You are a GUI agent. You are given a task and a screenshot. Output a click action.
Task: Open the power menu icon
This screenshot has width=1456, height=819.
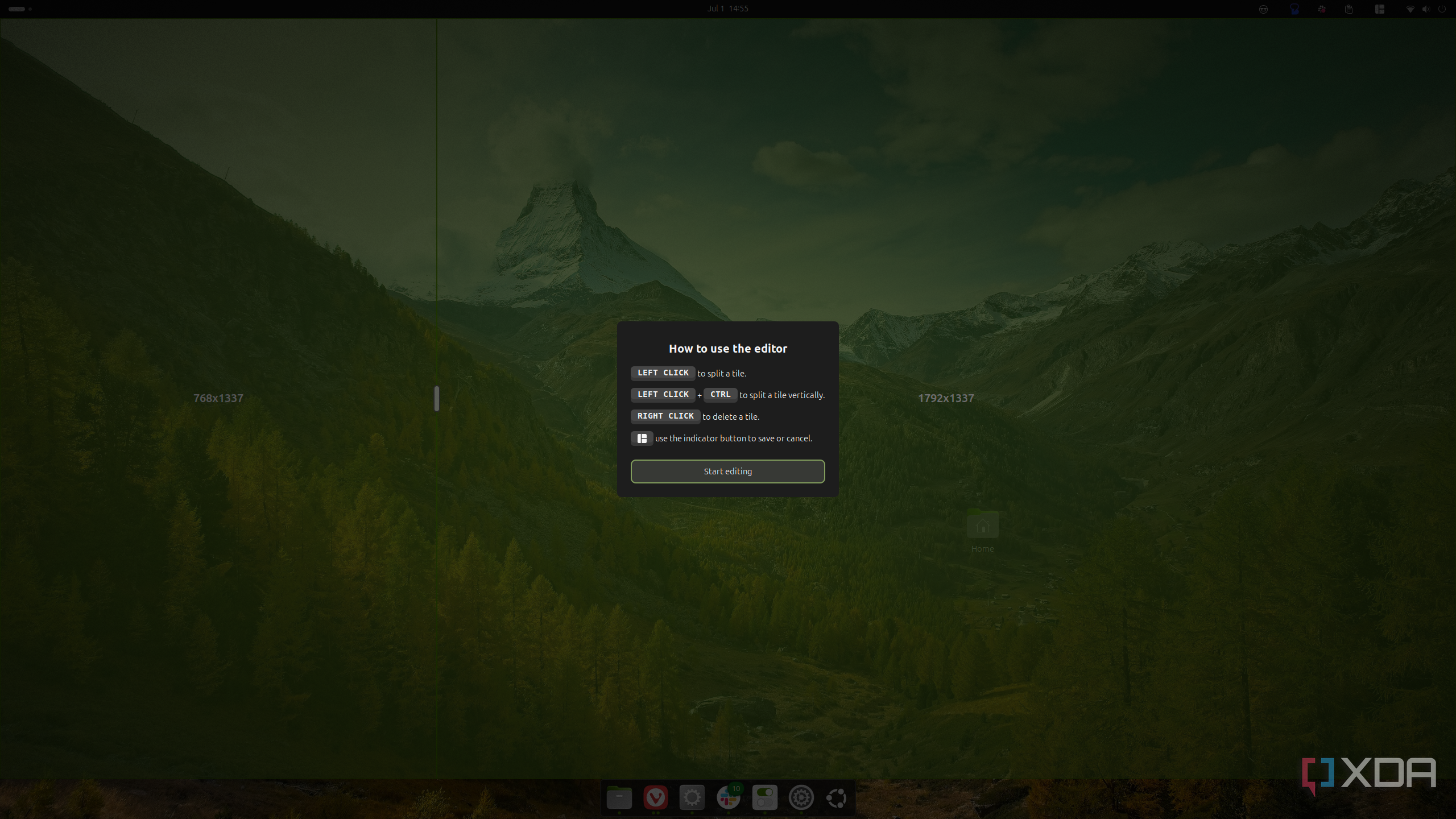coord(1442,9)
